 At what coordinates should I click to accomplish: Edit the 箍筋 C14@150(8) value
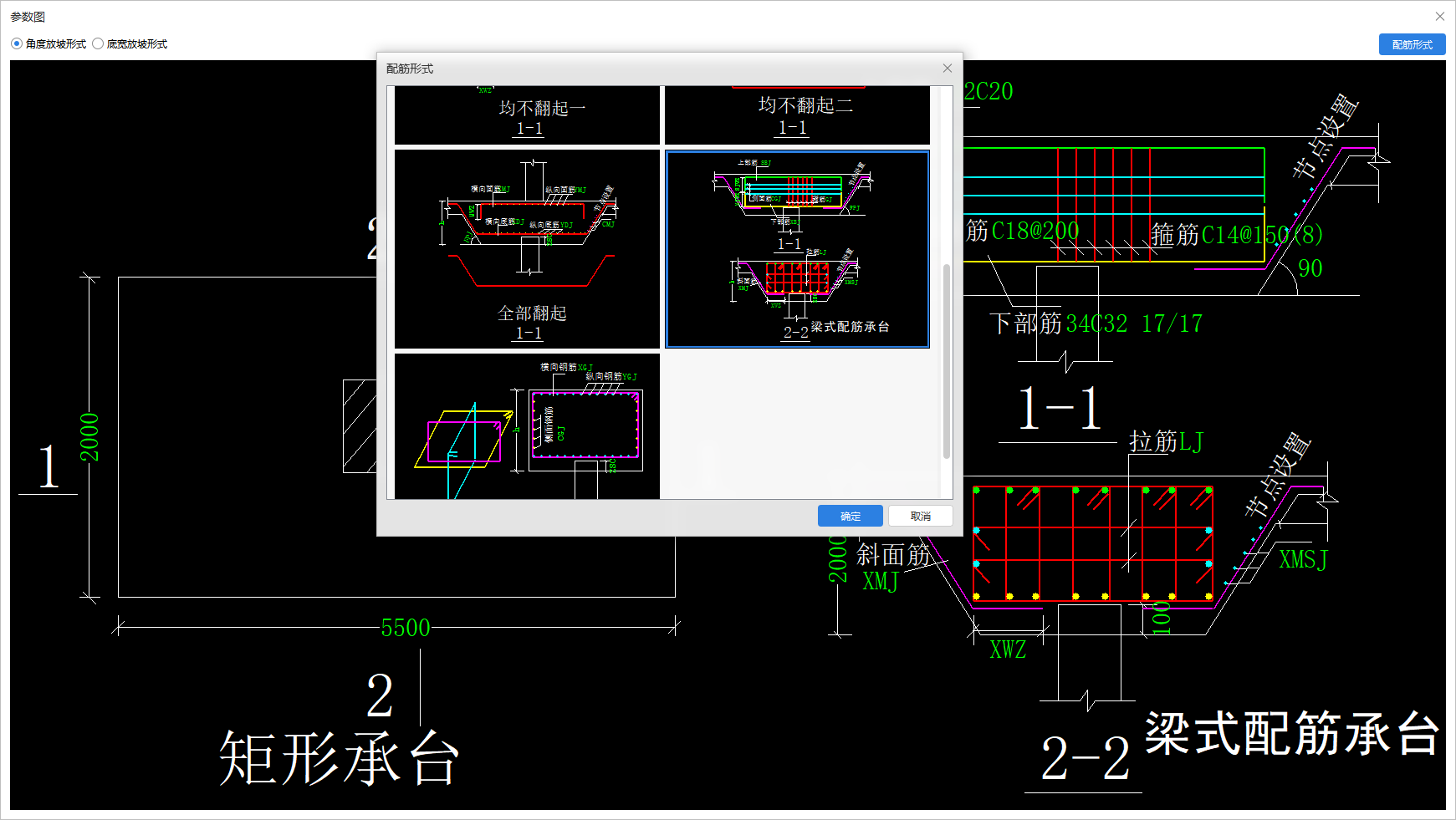(1262, 235)
